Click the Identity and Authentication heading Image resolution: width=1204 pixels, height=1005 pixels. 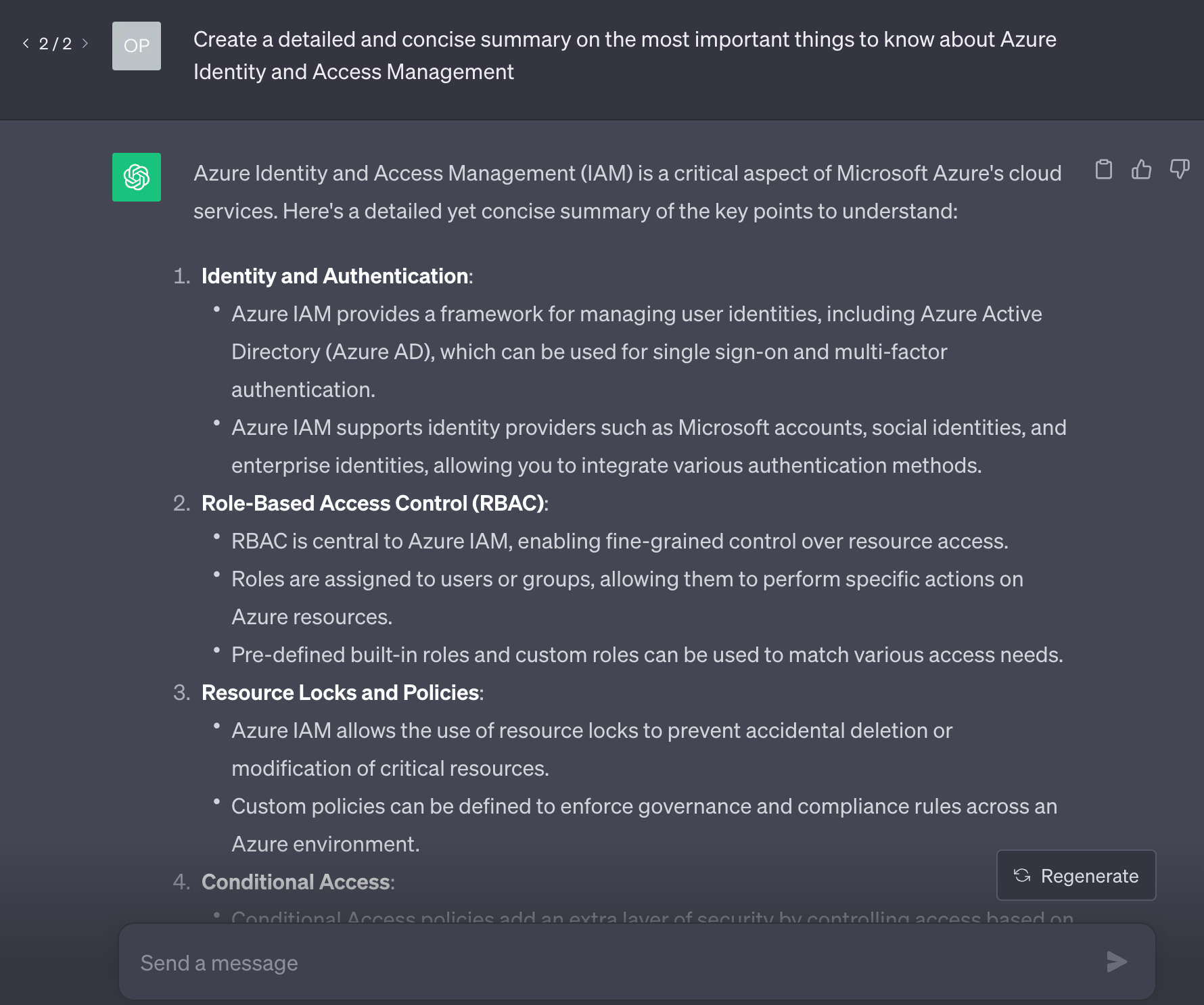click(x=335, y=276)
